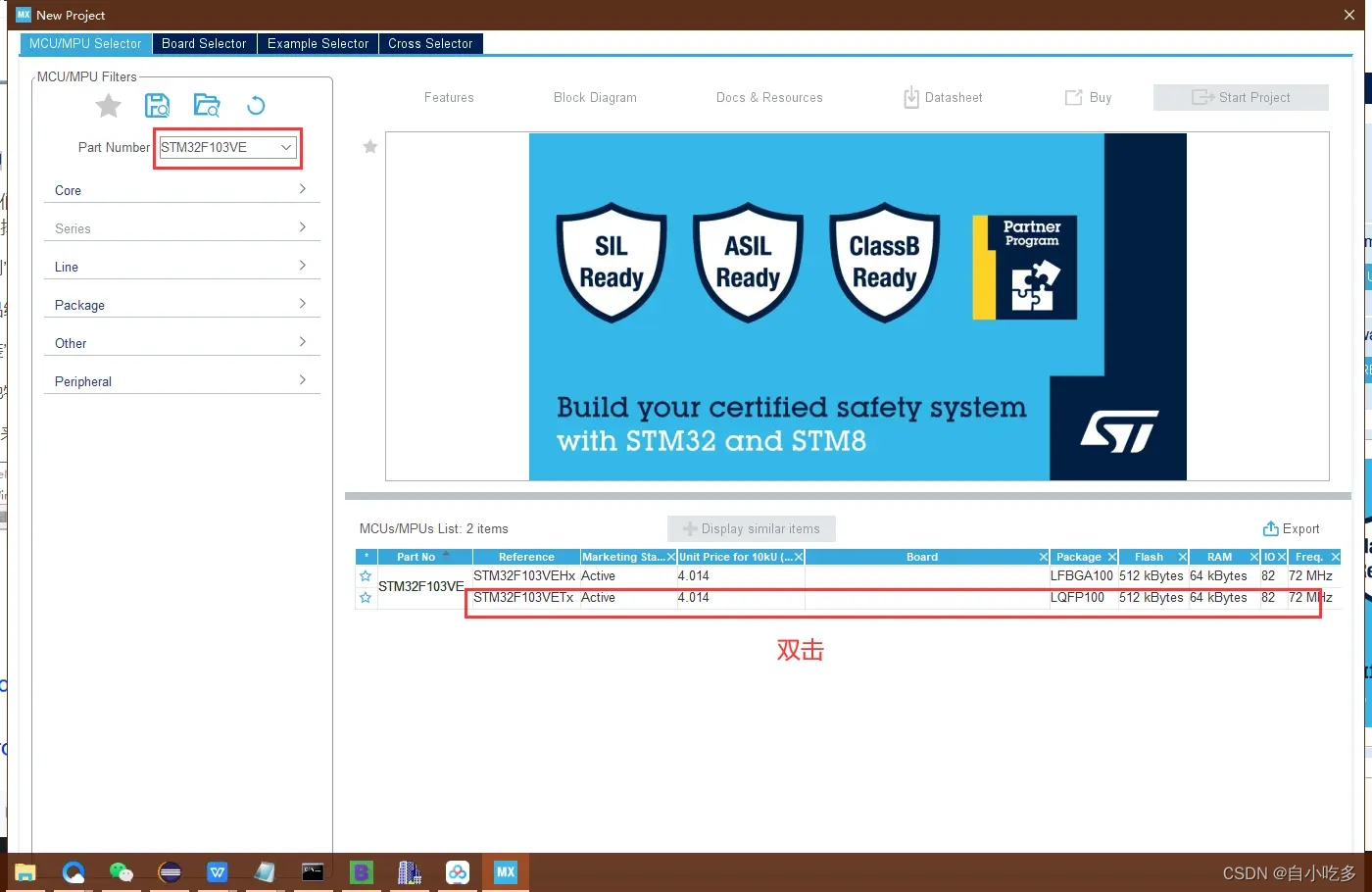1372x892 pixels.
Task: Click the LFBGA100 package cell
Action: click(1082, 576)
